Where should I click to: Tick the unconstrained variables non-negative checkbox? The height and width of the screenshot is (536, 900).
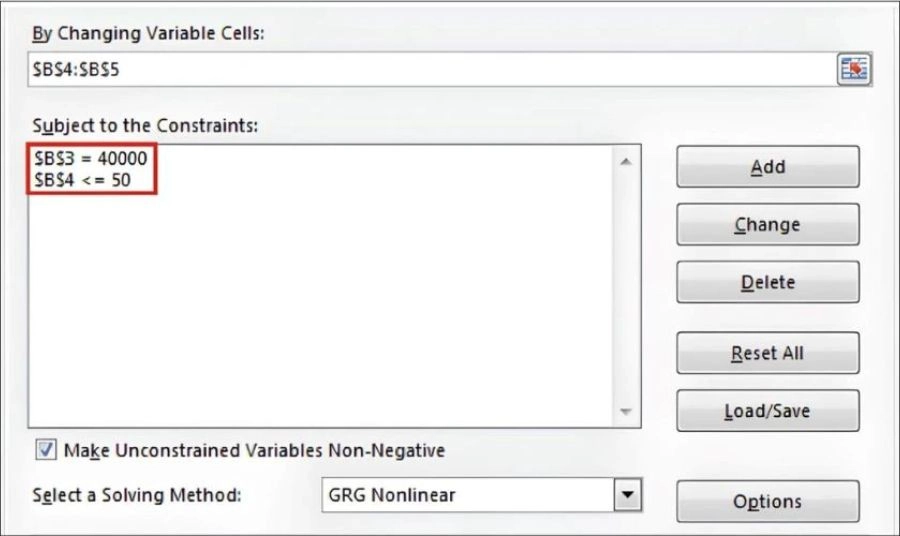pos(45,450)
